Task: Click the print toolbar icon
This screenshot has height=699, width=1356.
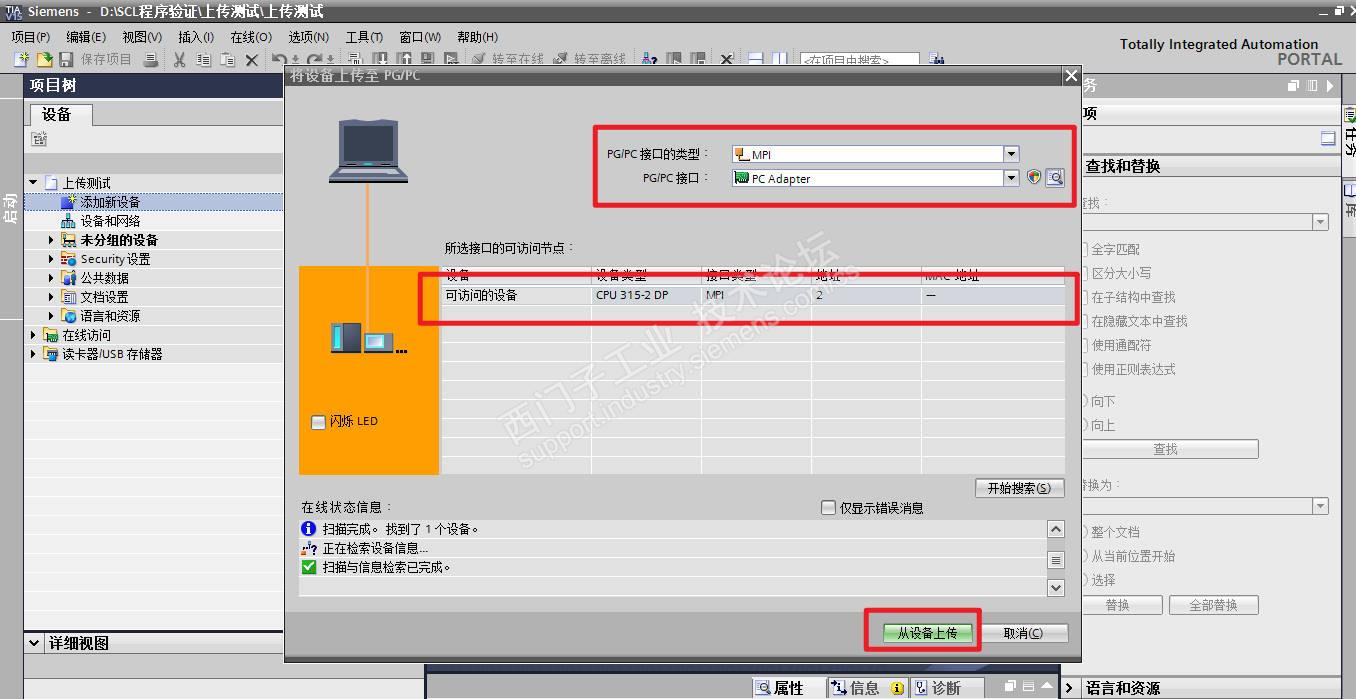Action: [150, 60]
